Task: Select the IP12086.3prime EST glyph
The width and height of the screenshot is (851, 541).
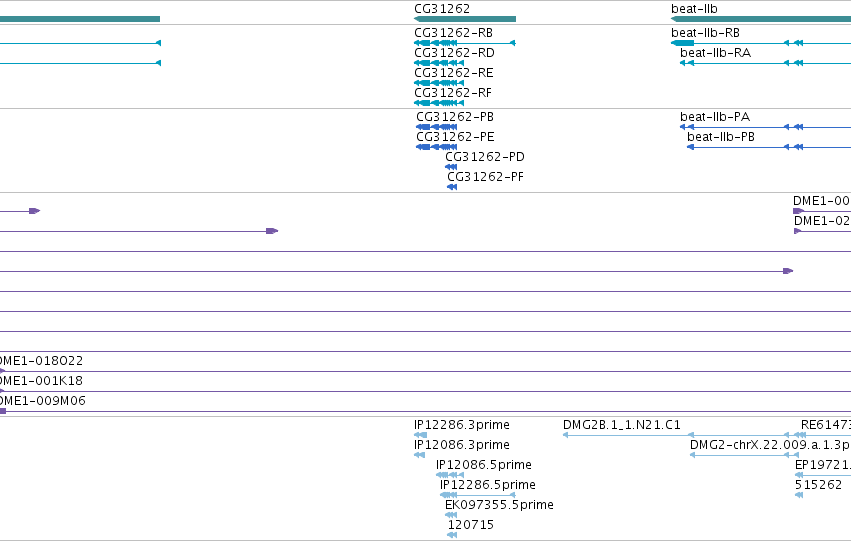Action: pos(420,455)
